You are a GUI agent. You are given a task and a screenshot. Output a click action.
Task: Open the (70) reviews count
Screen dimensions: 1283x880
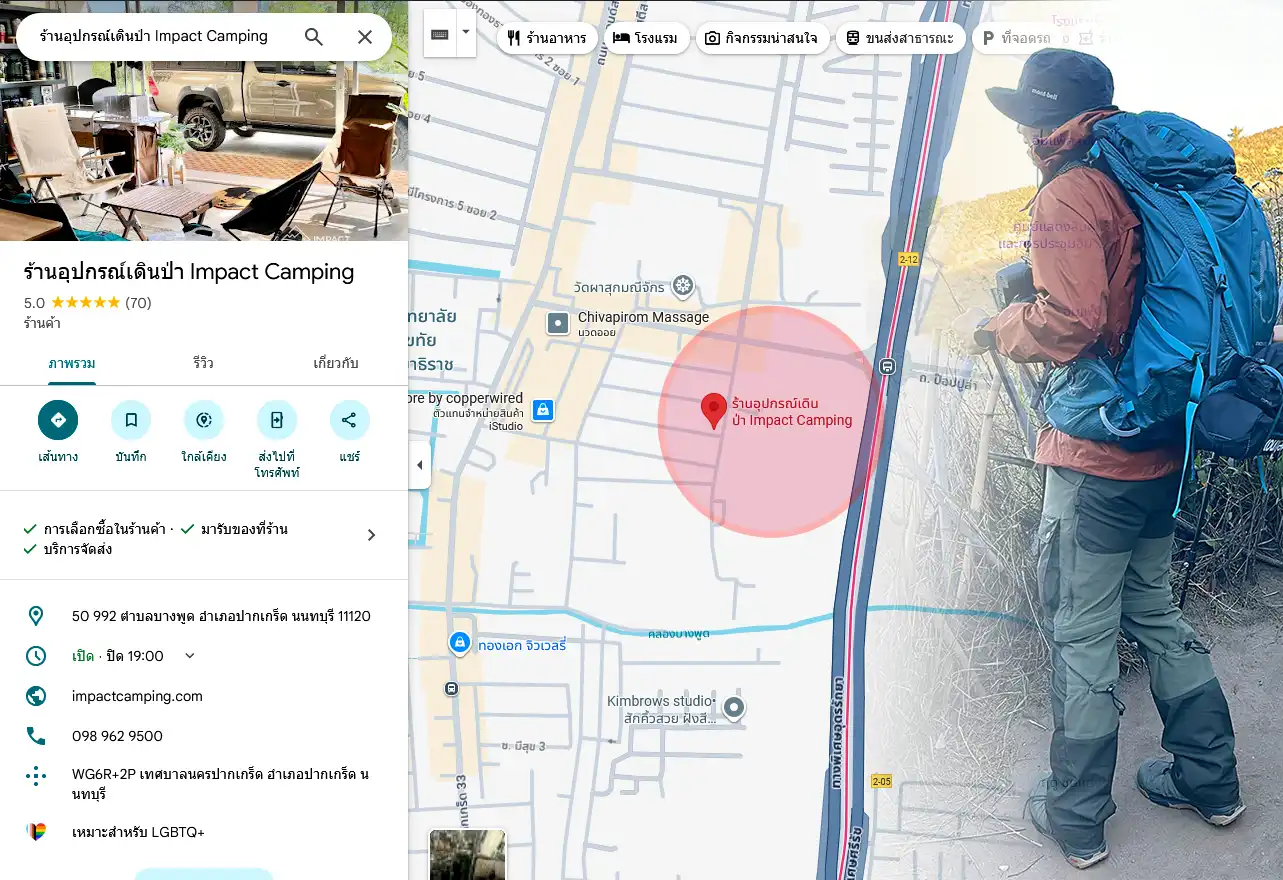138,302
